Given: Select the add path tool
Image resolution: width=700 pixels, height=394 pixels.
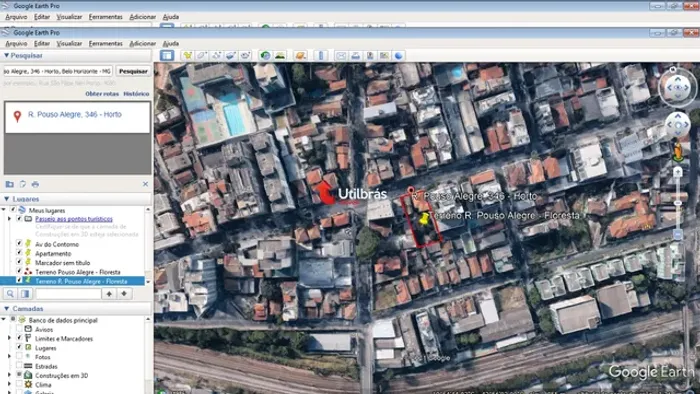Looking at the screenshot, I should tap(217, 55).
